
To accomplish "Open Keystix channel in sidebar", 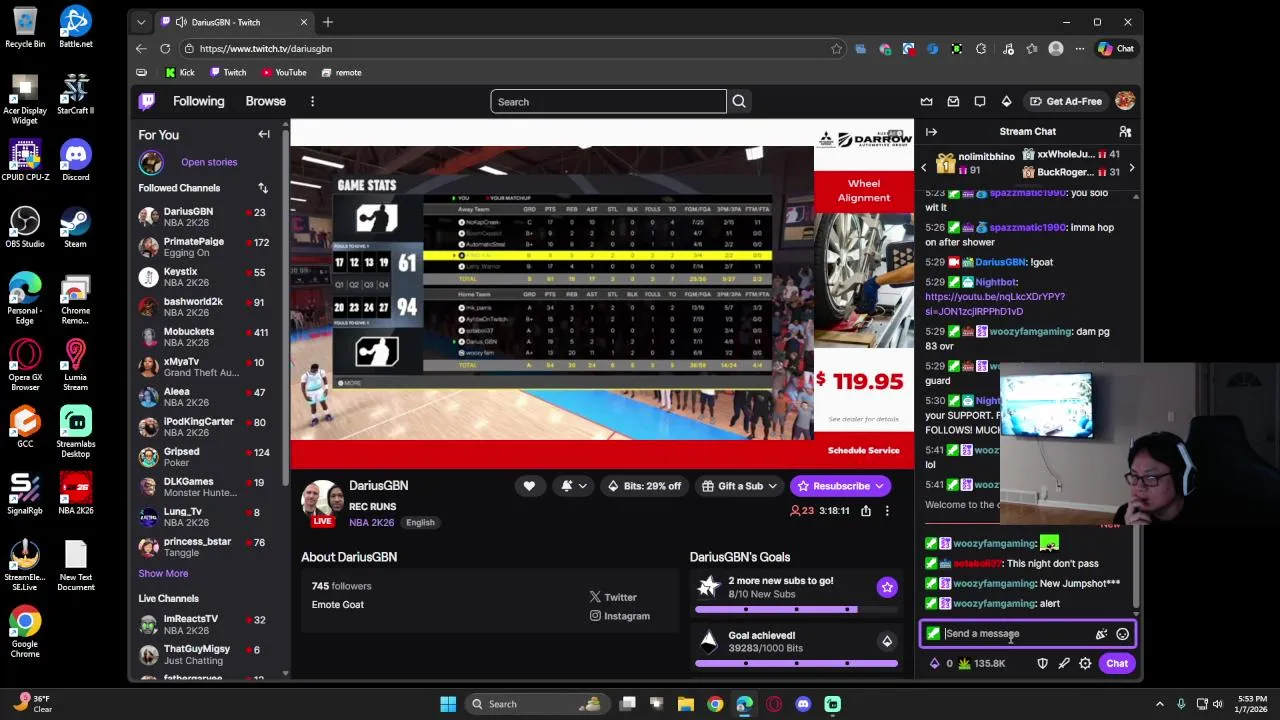I will click(x=209, y=277).
